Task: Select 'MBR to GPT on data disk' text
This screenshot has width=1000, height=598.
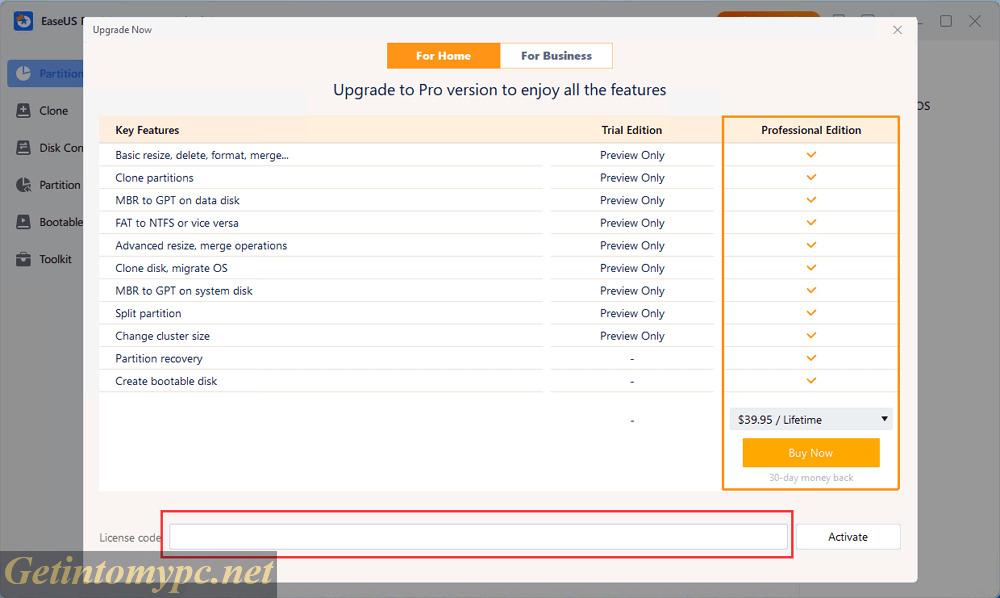Action: 177,200
